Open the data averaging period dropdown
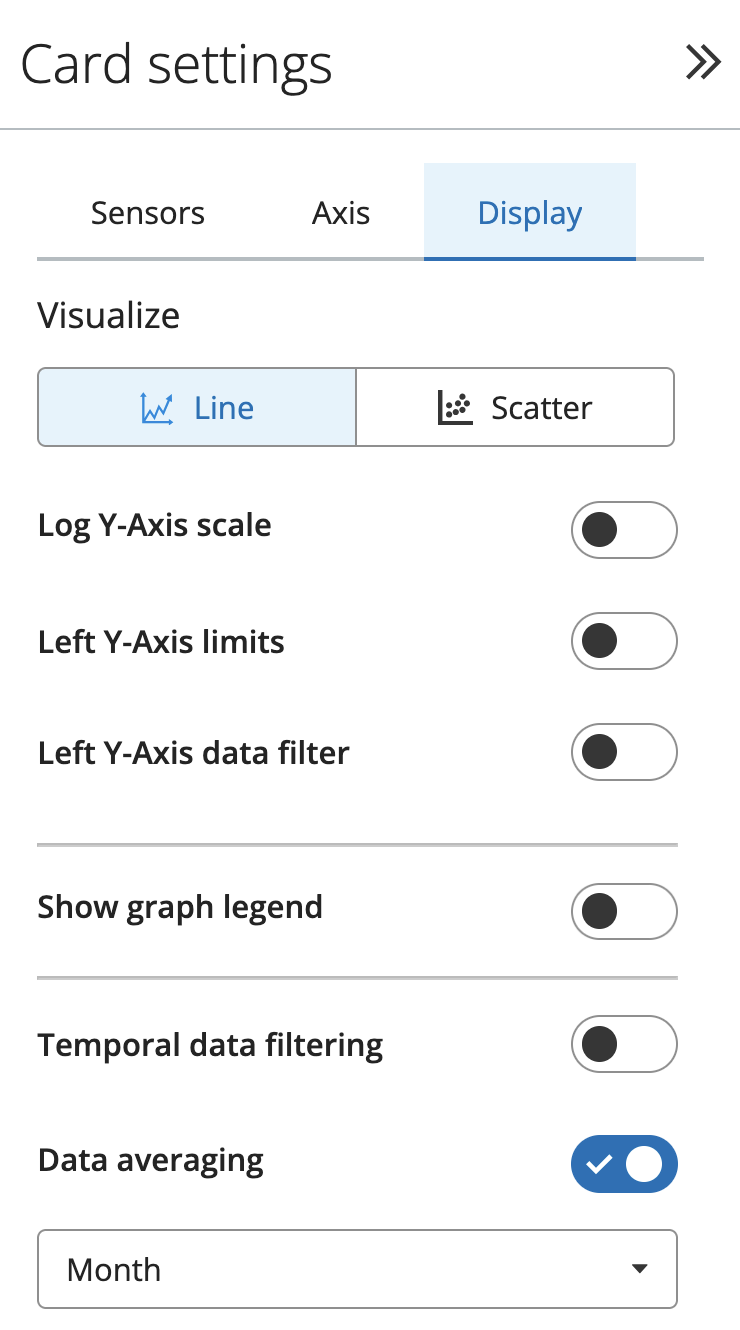740x1330 pixels. point(357,1268)
